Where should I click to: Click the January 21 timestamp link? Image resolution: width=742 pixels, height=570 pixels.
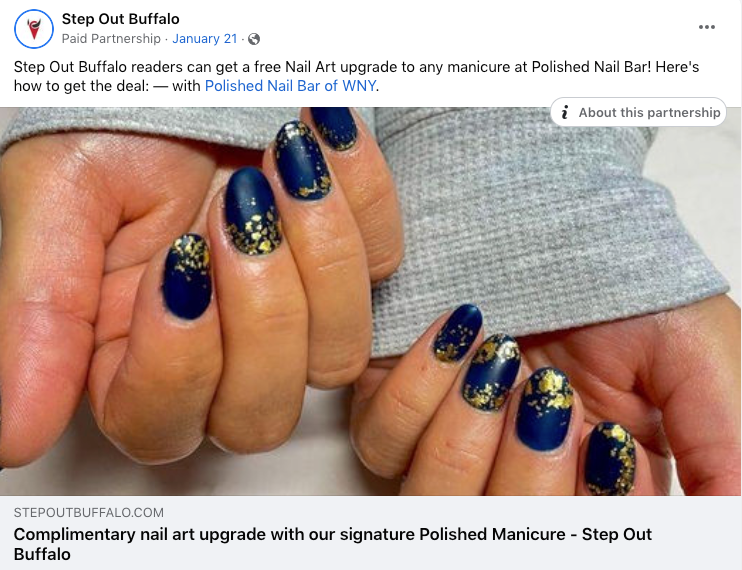[x=204, y=39]
